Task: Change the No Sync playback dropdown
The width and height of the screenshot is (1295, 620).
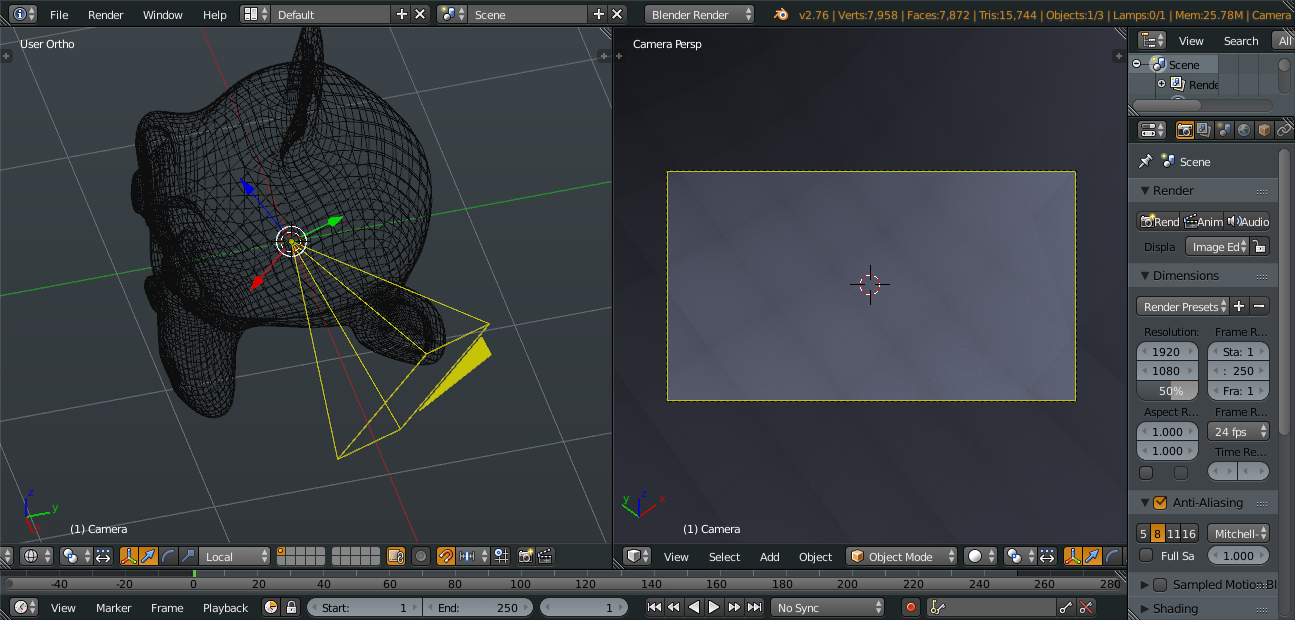Action: click(x=827, y=607)
